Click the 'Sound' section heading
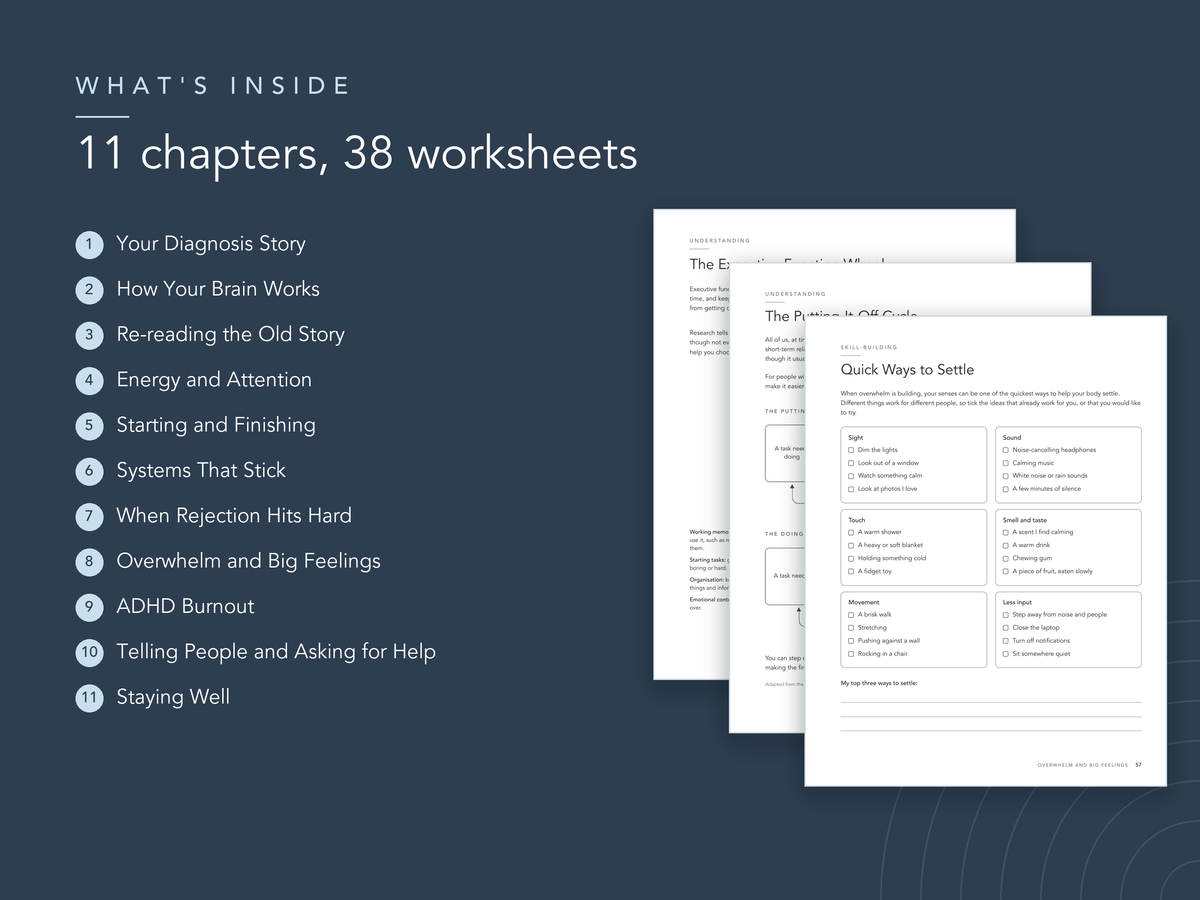Screen dimensions: 1200x900 (x=1012, y=438)
